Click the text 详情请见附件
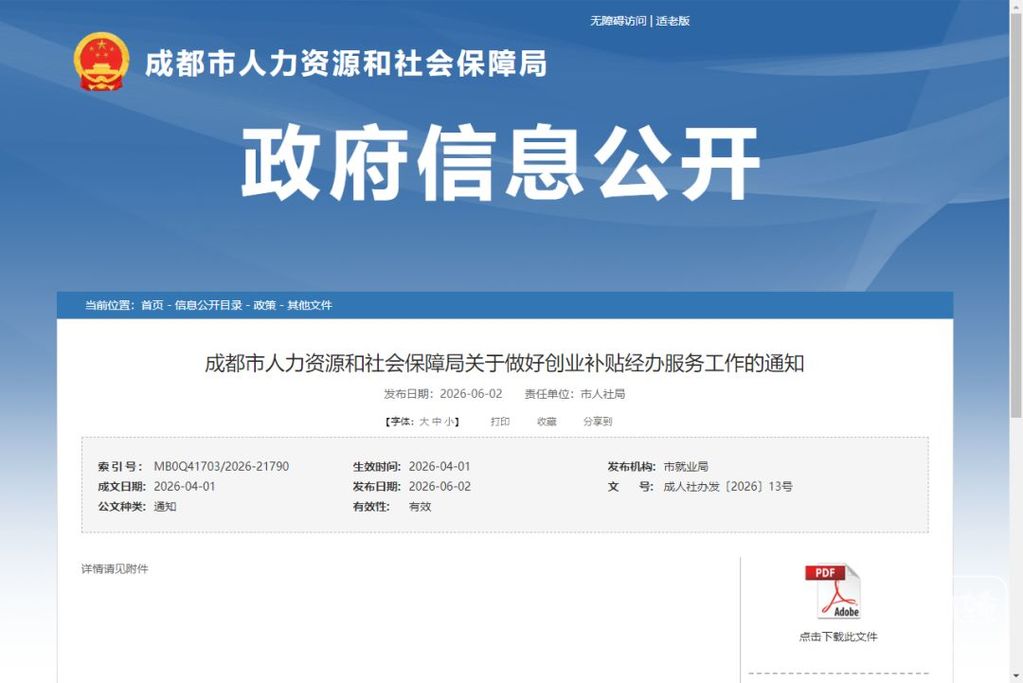Viewport: 1023px width, 683px height. tap(115, 569)
